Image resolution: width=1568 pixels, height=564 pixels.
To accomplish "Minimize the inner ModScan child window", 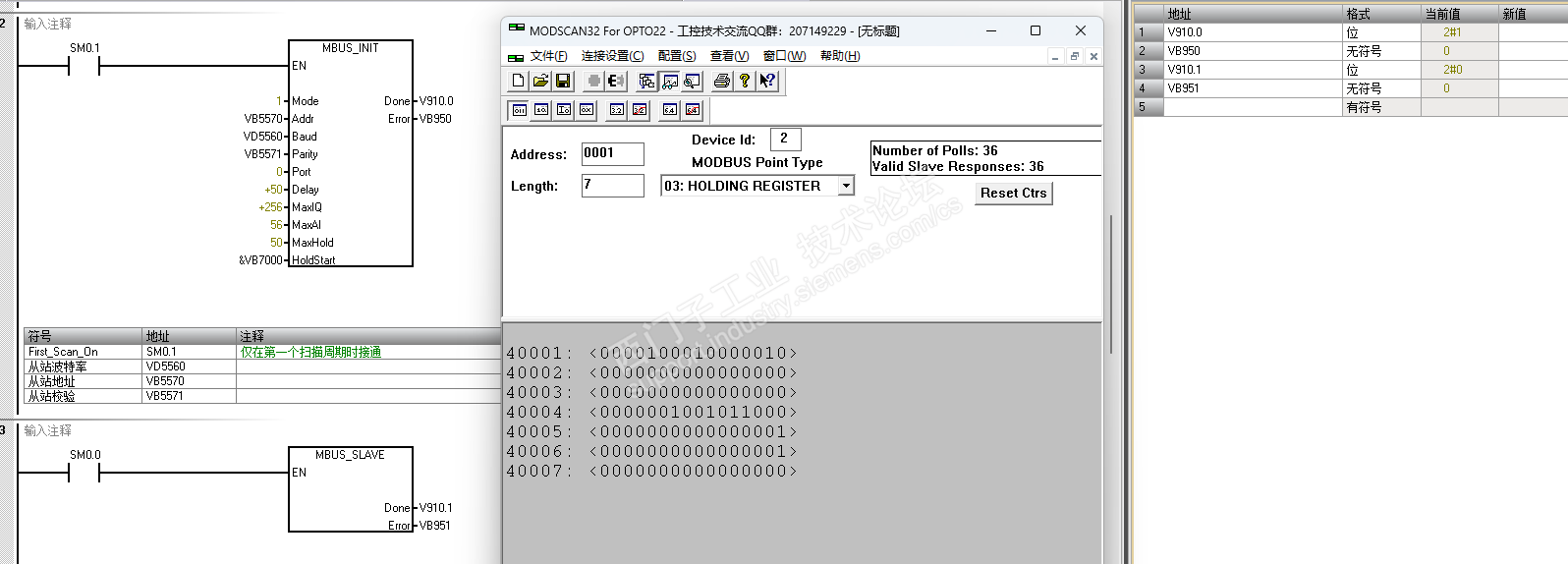I will click(1055, 57).
